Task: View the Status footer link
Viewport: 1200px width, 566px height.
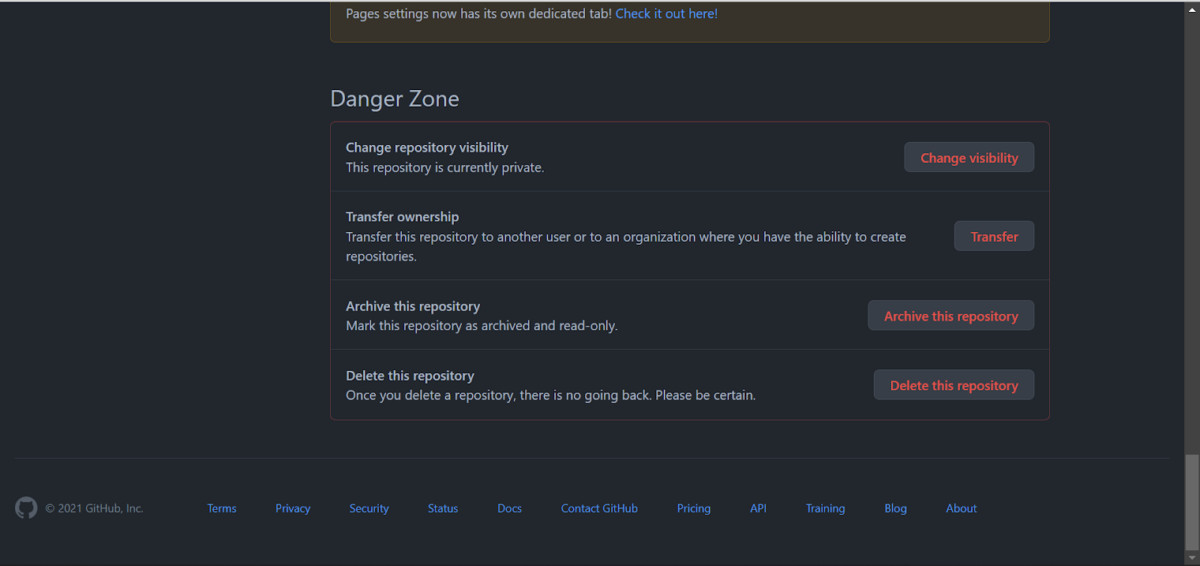Action: (443, 508)
